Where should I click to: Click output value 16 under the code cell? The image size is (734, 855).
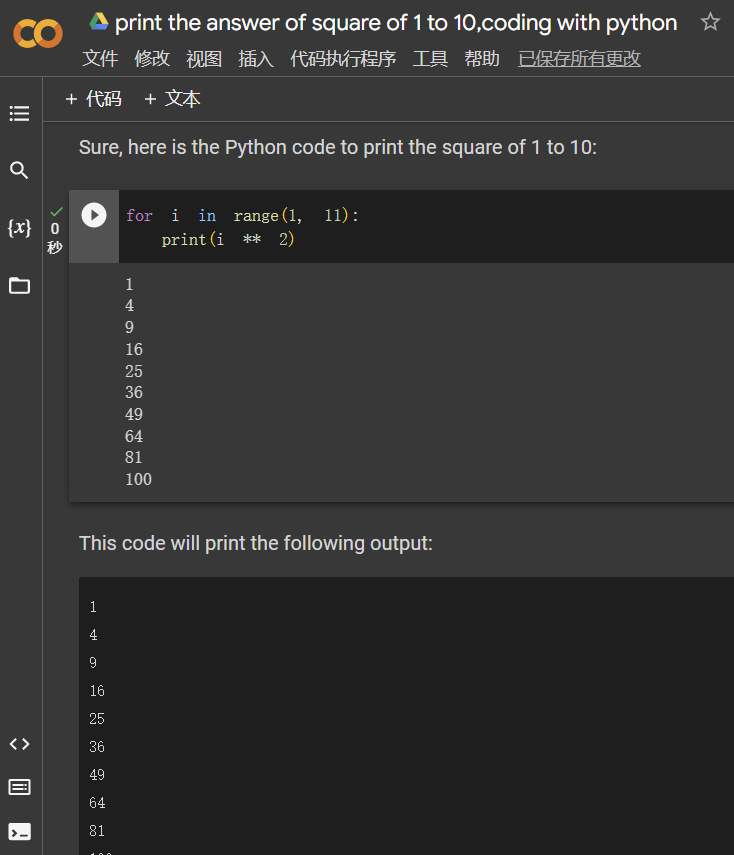[134, 349]
